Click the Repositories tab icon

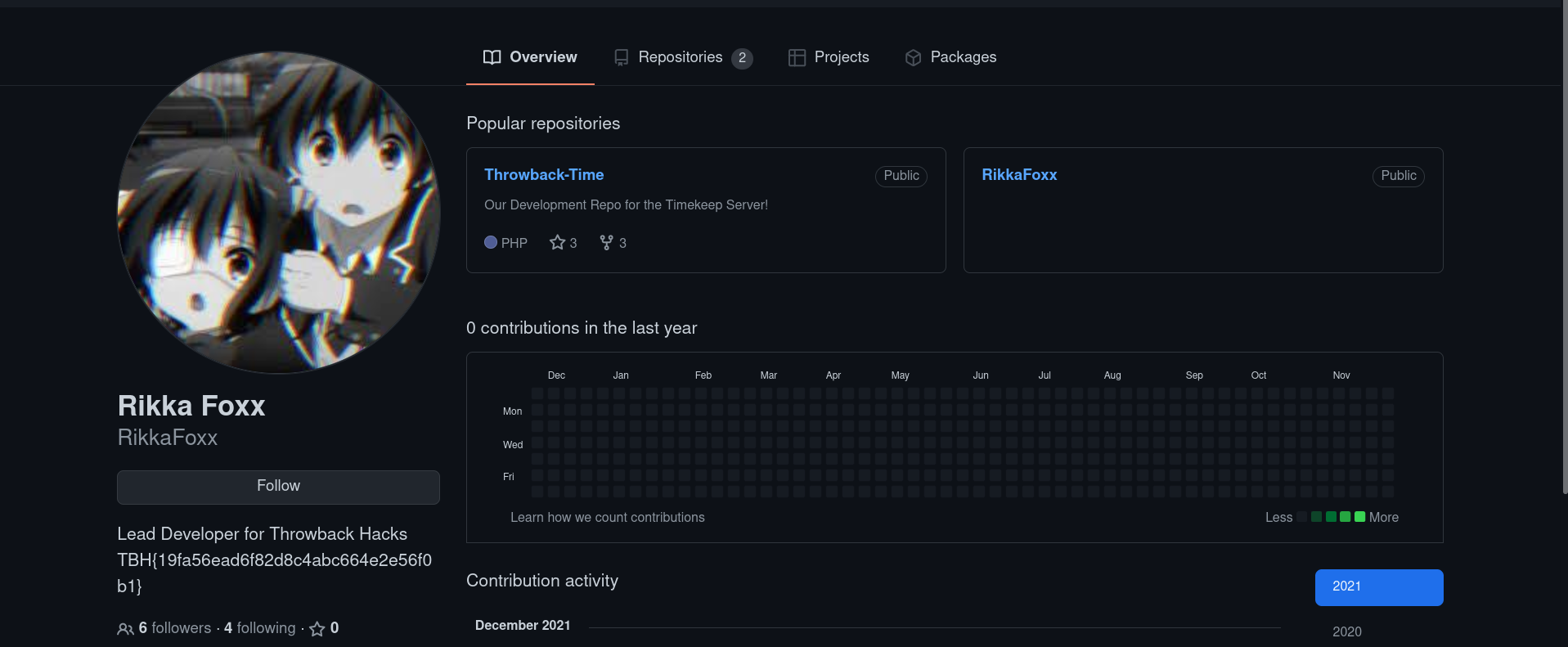coord(622,57)
